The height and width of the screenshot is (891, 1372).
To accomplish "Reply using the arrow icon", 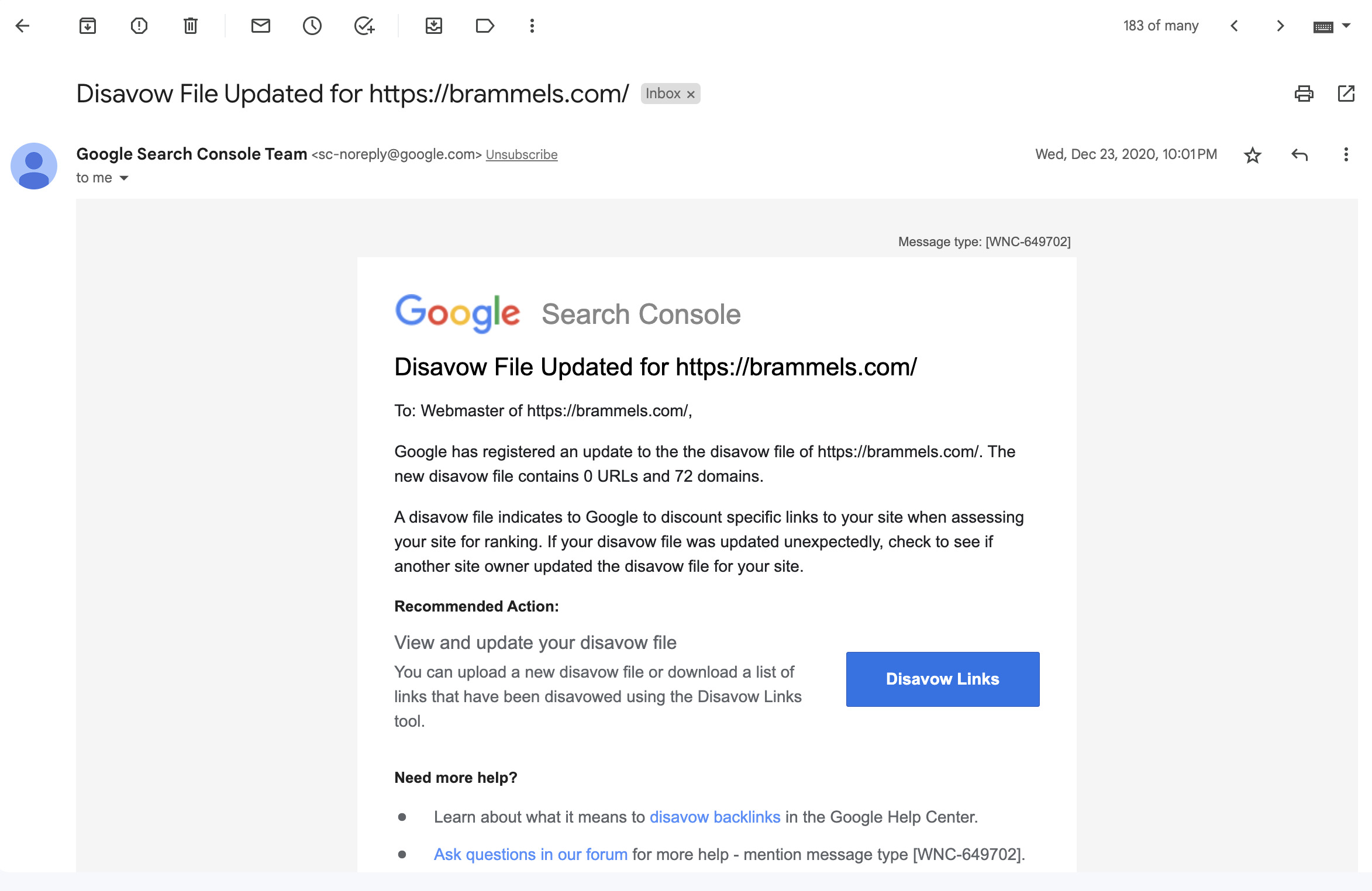I will click(1299, 155).
